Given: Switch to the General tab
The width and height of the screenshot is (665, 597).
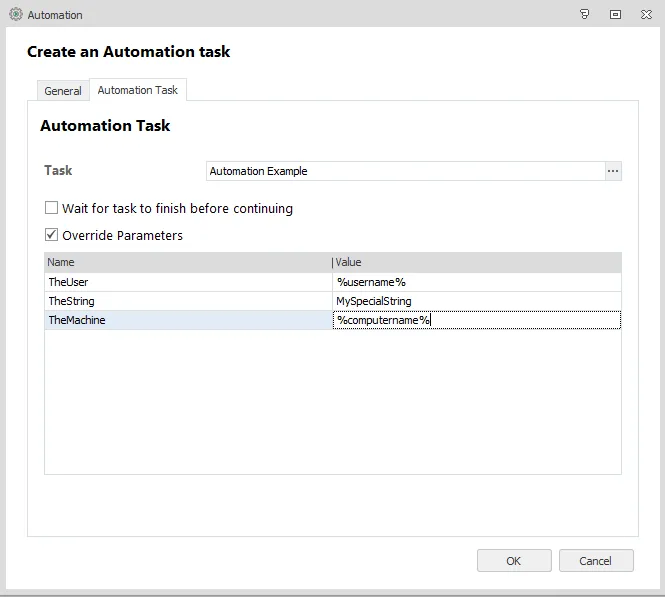Looking at the screenshot, I should tap(63, 91).
